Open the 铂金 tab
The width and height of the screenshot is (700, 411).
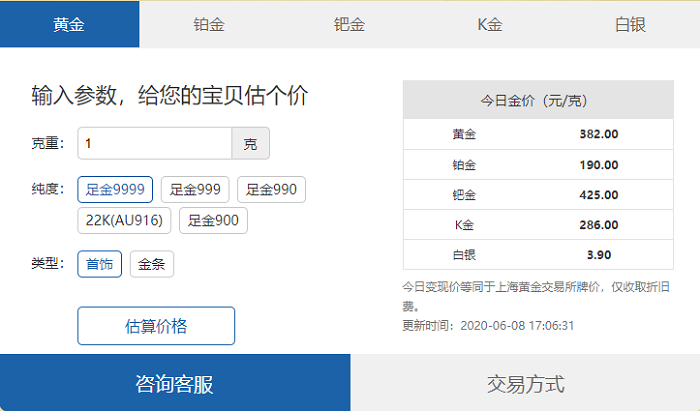click(209, 24)
